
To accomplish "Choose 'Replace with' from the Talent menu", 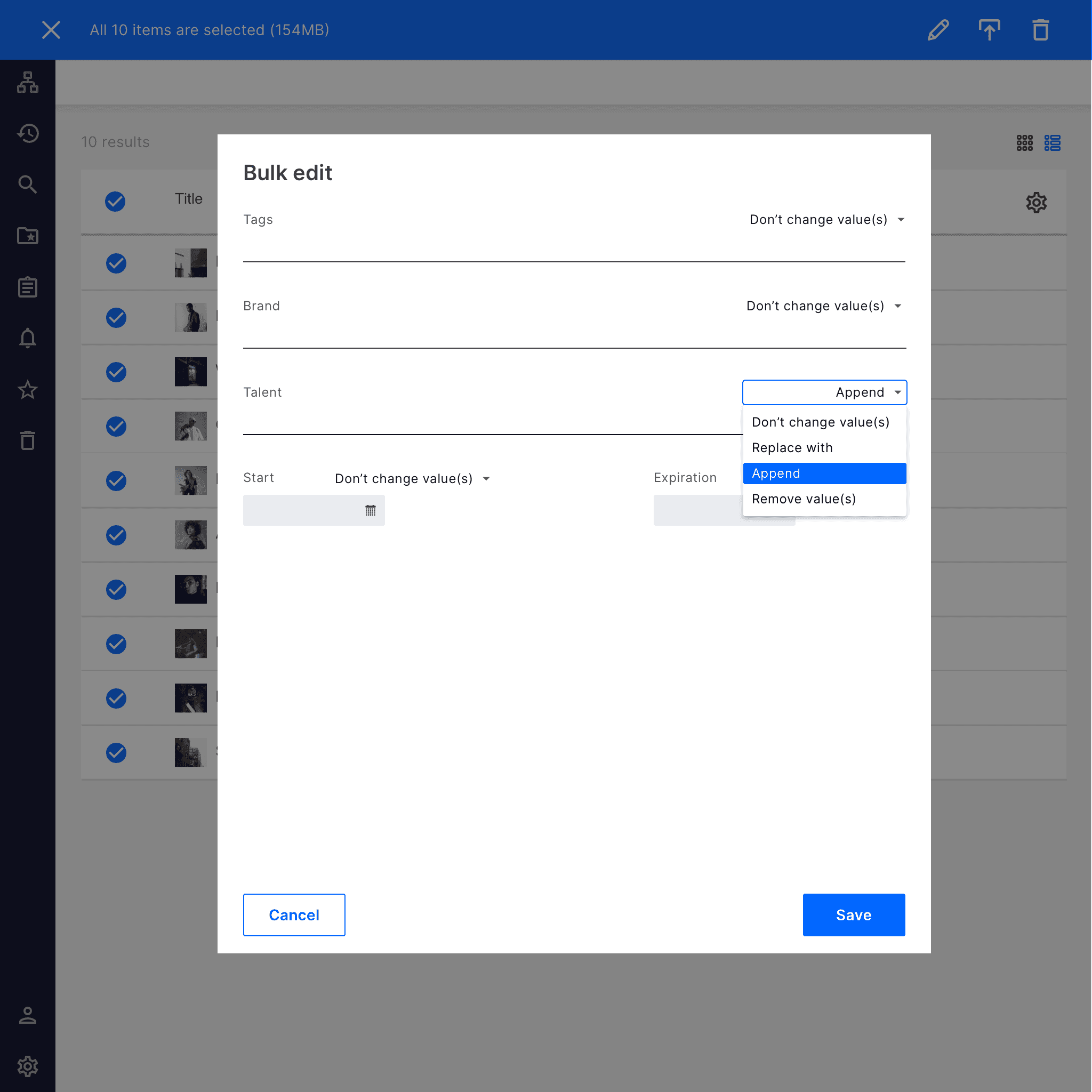I will click(x=792, y=448).
